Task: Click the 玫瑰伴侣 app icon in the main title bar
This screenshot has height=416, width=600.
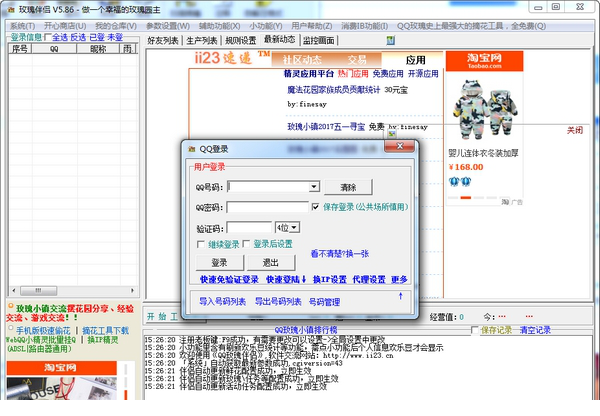Action: click(x=11, y=10)
